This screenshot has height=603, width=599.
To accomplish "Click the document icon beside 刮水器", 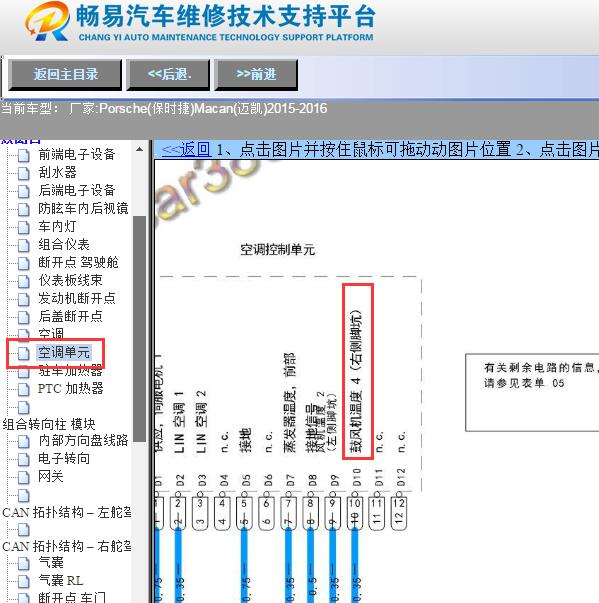I will point(23,173).
